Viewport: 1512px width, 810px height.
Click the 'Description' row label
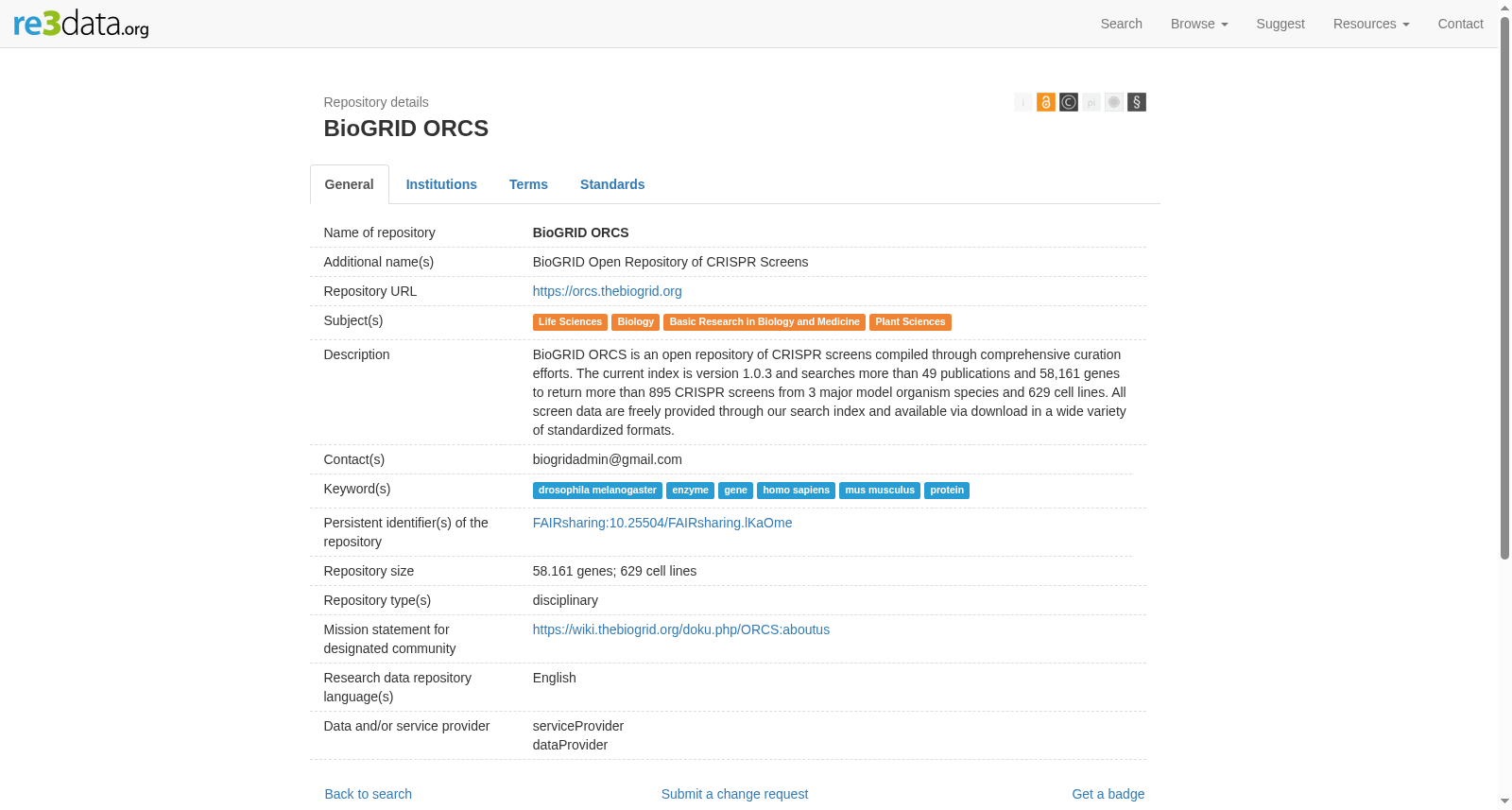(356, 354)
